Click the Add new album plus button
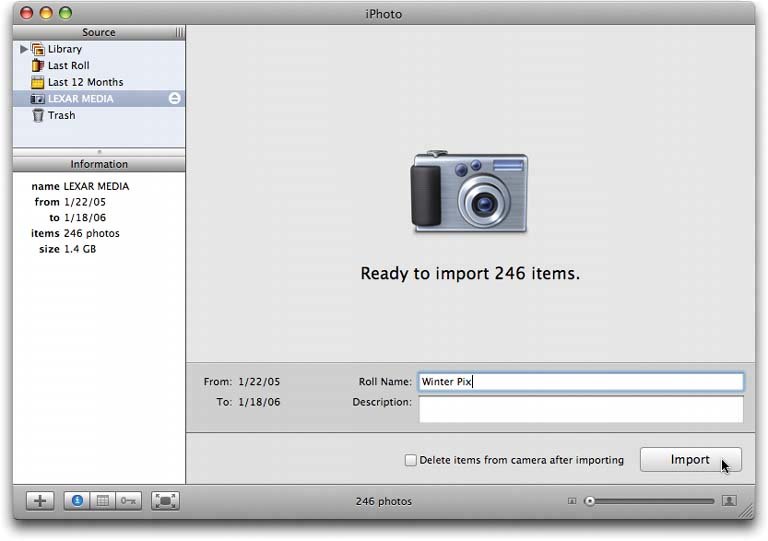Viewport: 768px width, 541px height. tap(38, 501)
